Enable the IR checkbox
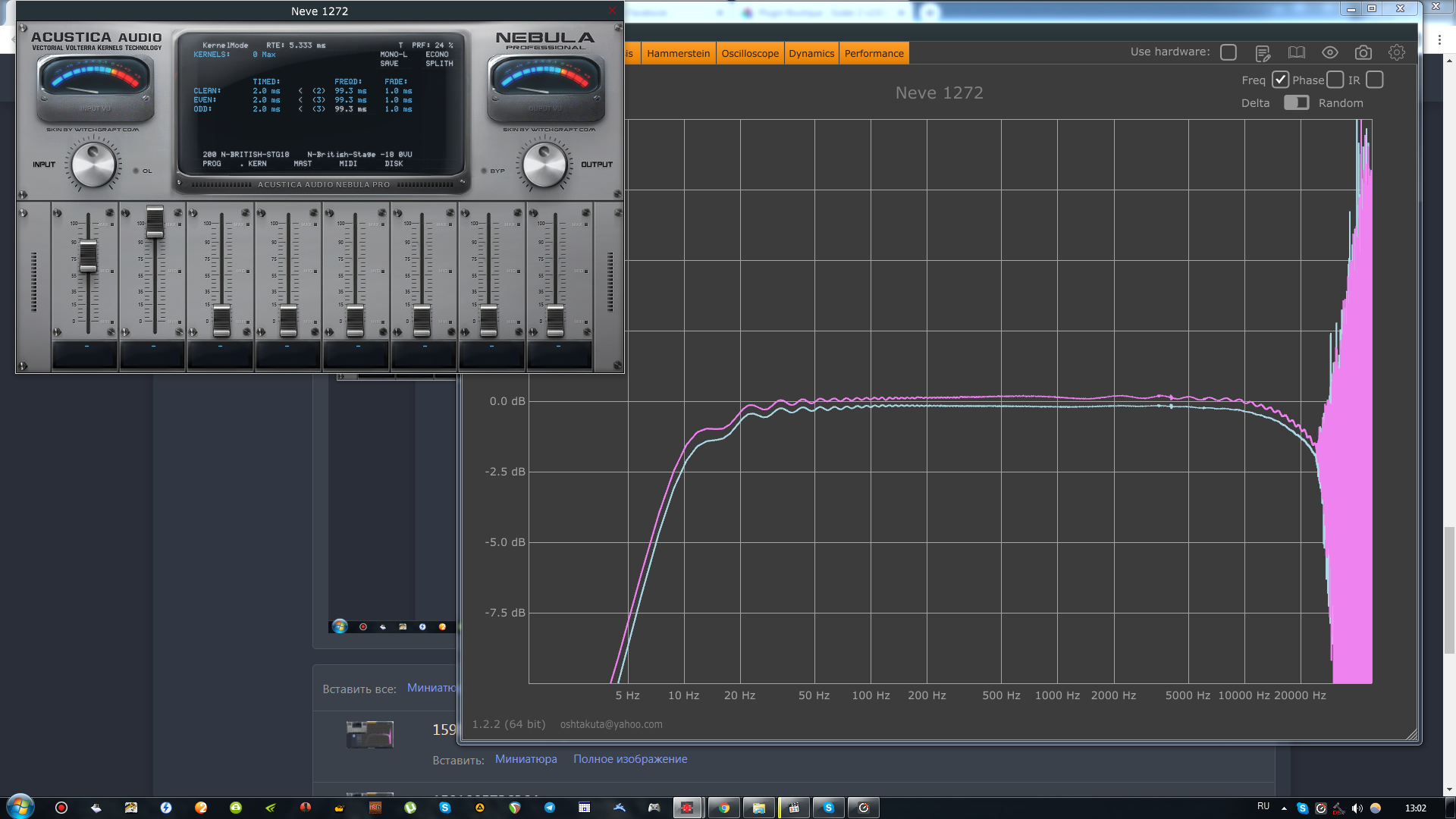The height and width of the screenshot is (819, 1456). pos(1375,80)
